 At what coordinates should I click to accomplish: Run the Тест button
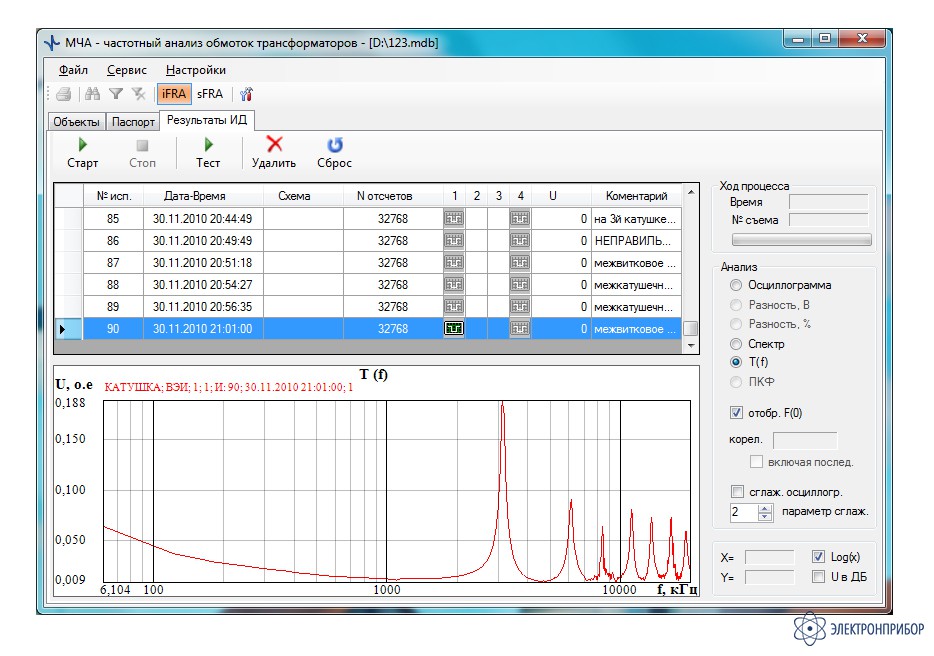coord(208,153)
